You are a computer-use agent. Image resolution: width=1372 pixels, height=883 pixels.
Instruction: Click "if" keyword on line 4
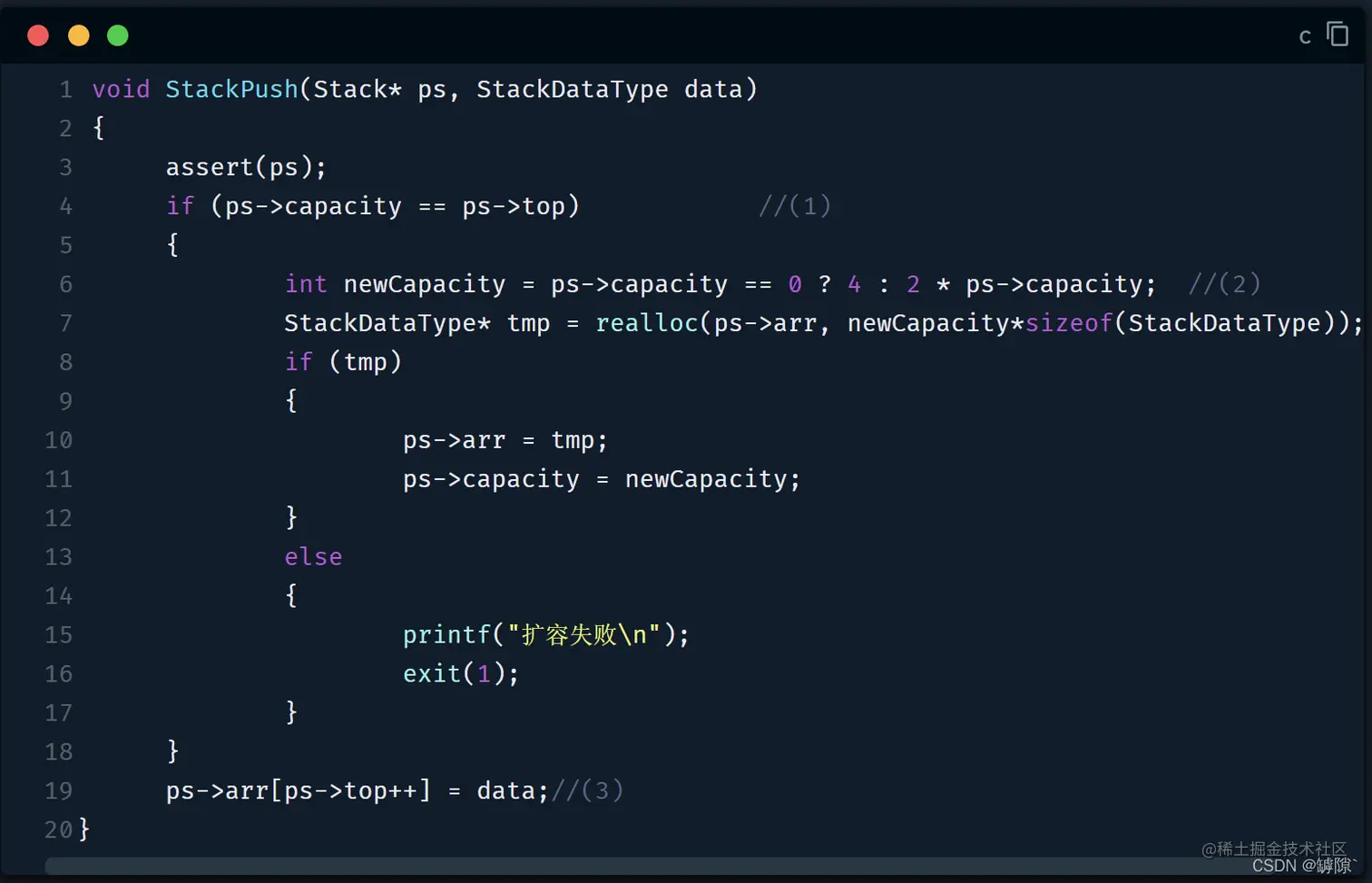pyautogui.click(x=180, y=206)
